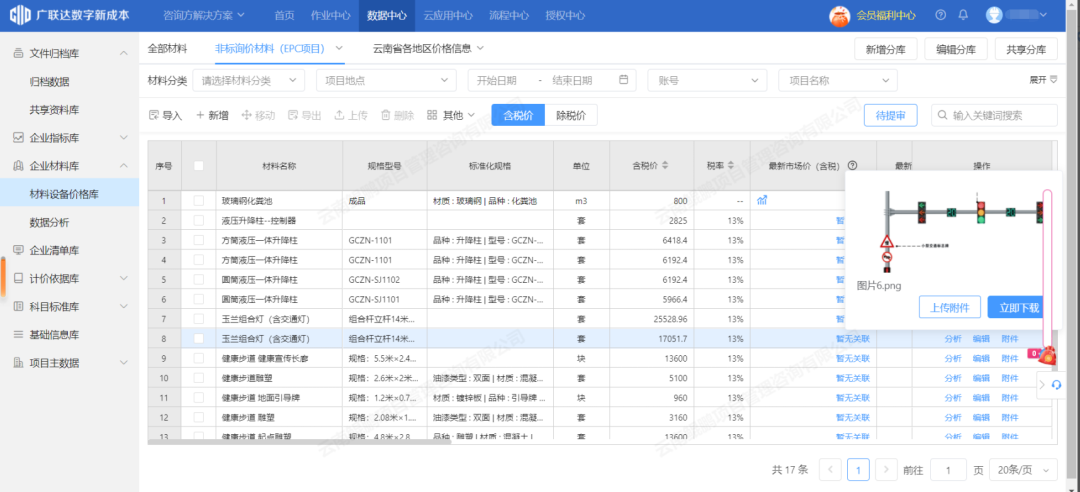
Task: Click the 立即下载 download button
Action: point(1014,308)
